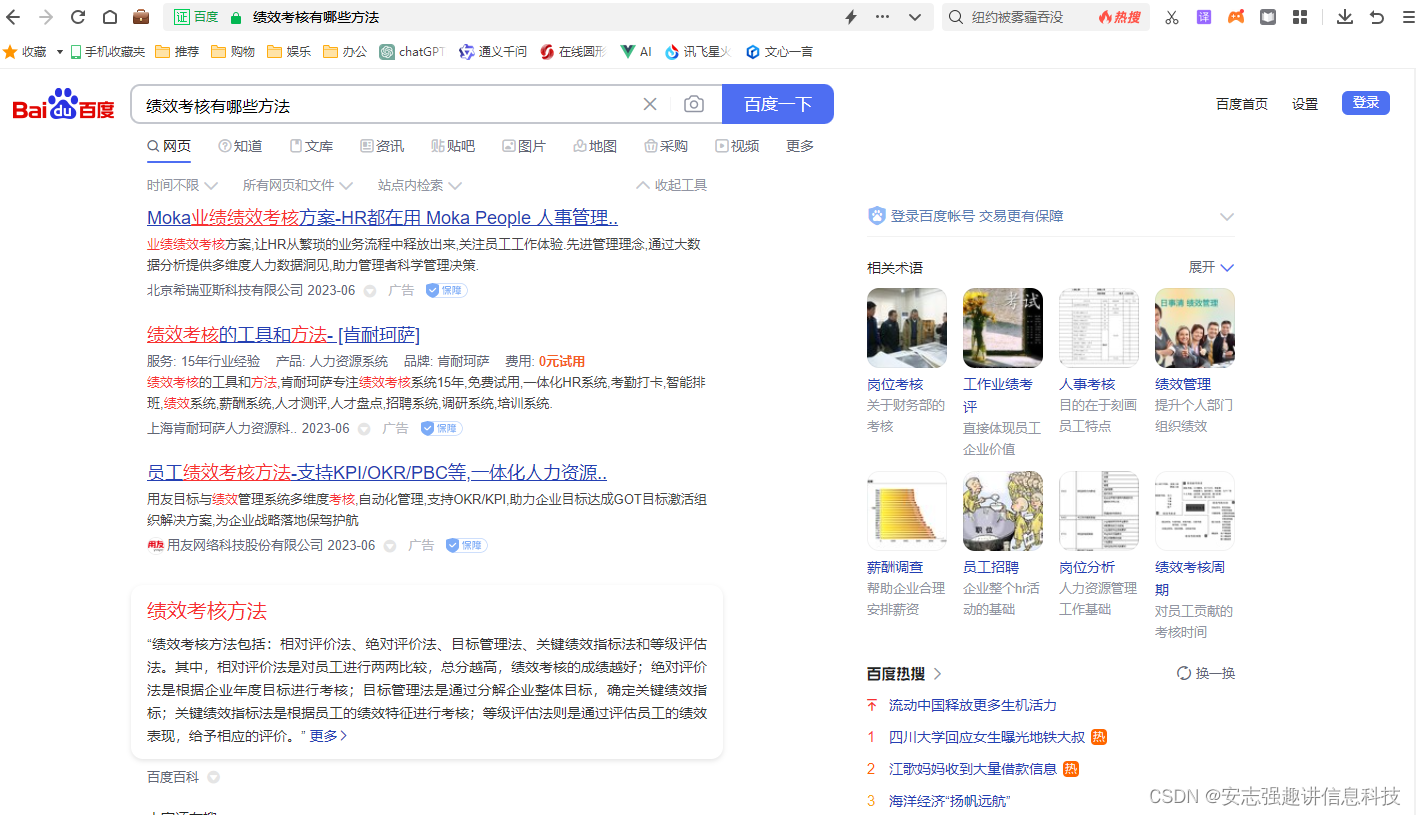
Task: Click the 百度一下 search button
Action: 778,104
